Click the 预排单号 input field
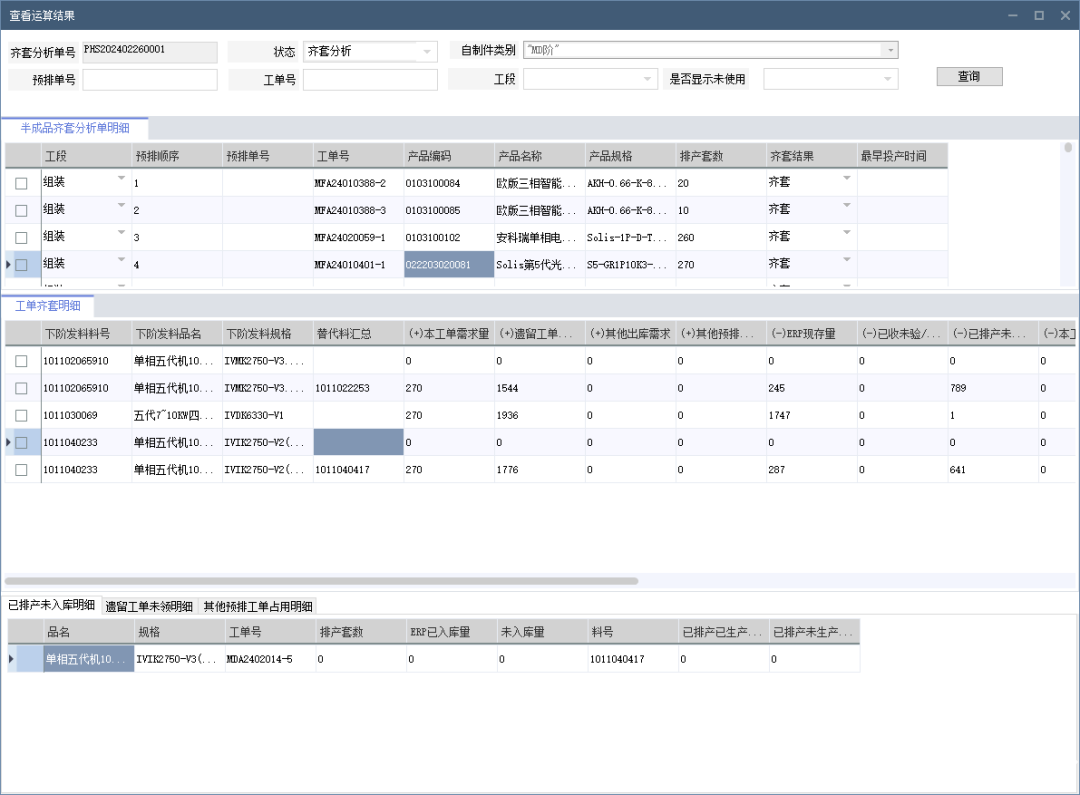Viewport: 1080px width, 795px height. pos(150,80)
